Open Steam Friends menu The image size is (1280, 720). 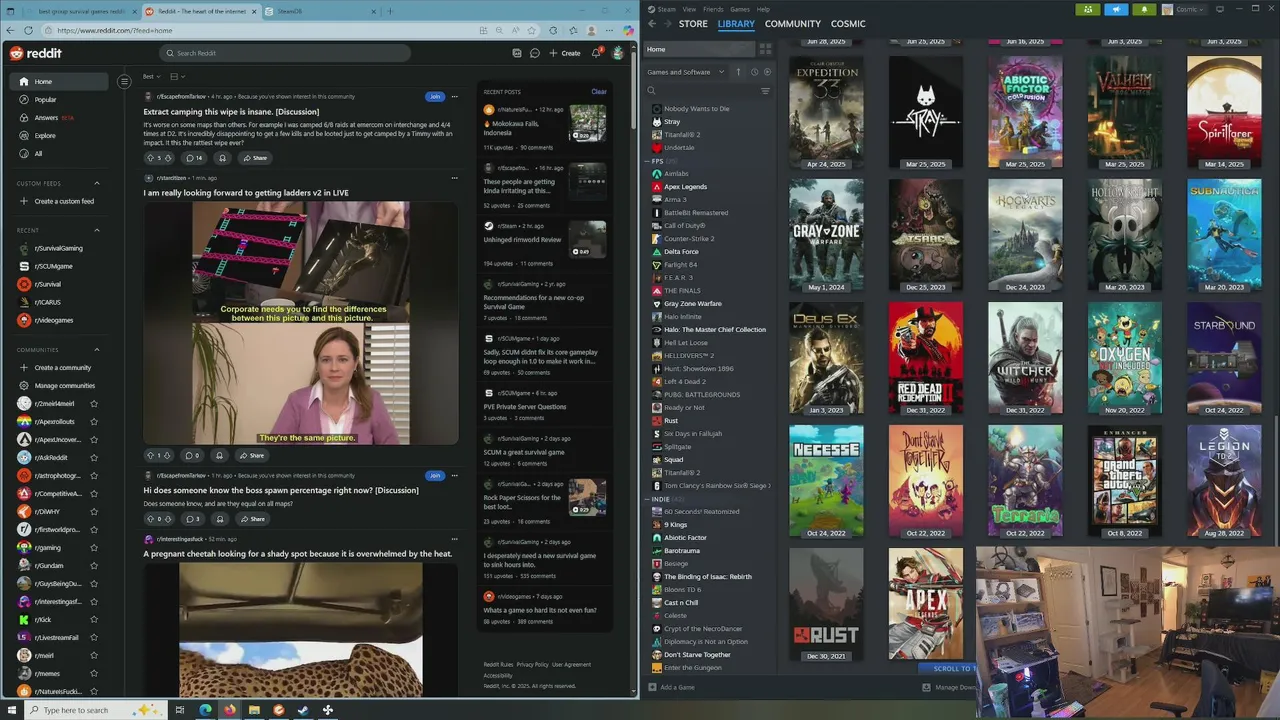tap(713, 9)
